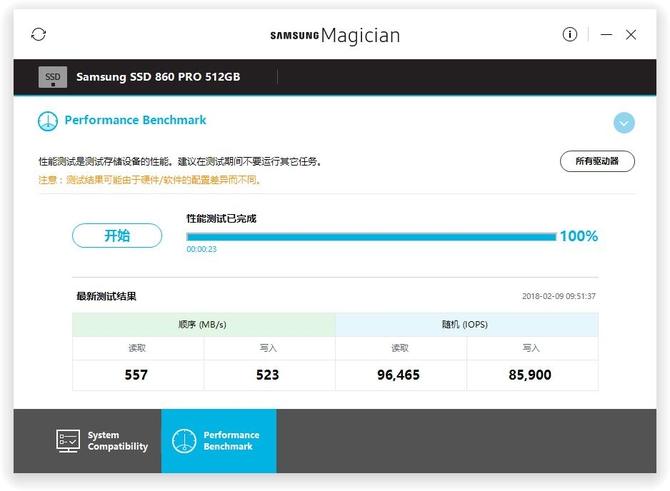Screen dimensions: 670x491
Task: Click the 顺序 (MB/s) column header
Action: point(202,324)
